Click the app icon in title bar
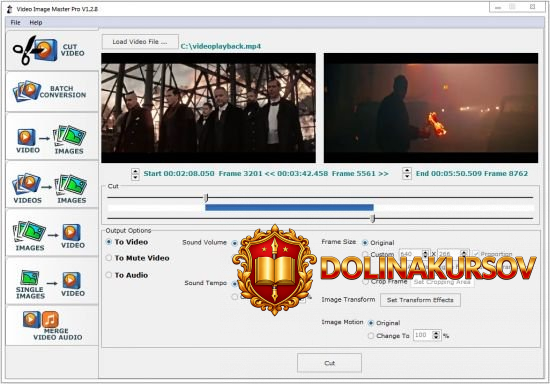Screen dimensions: 550x384 point(9,9)
